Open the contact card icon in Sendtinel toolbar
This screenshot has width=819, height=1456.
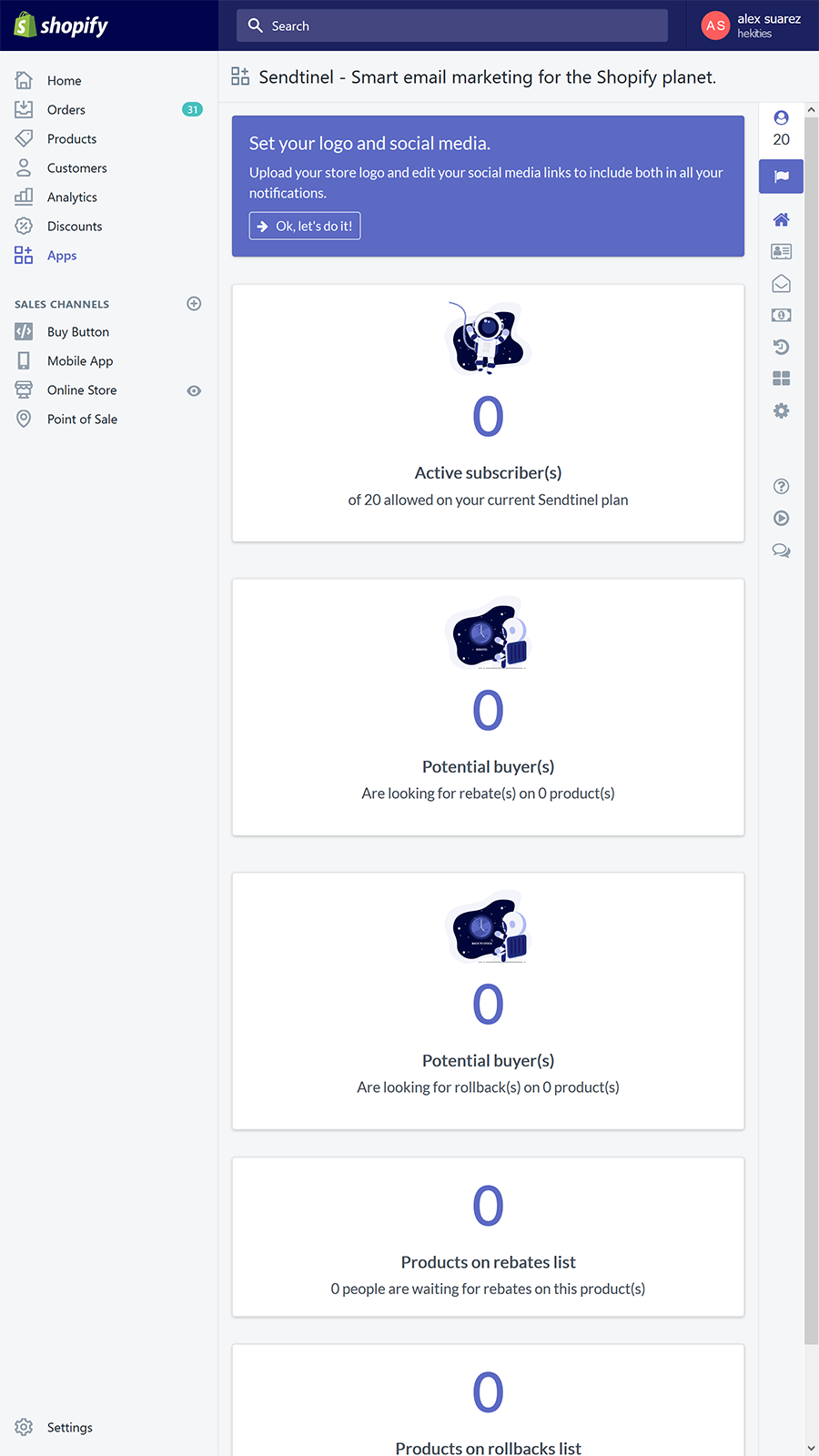click(781, 251)
